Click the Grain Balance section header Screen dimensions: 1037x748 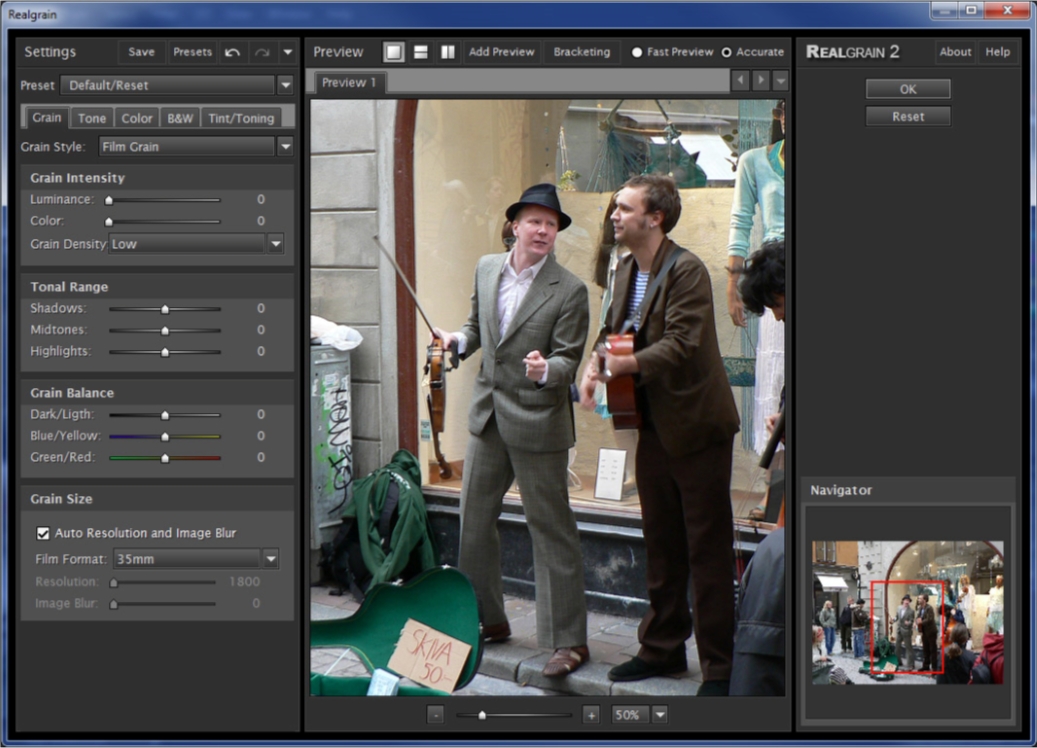(72, 393)
